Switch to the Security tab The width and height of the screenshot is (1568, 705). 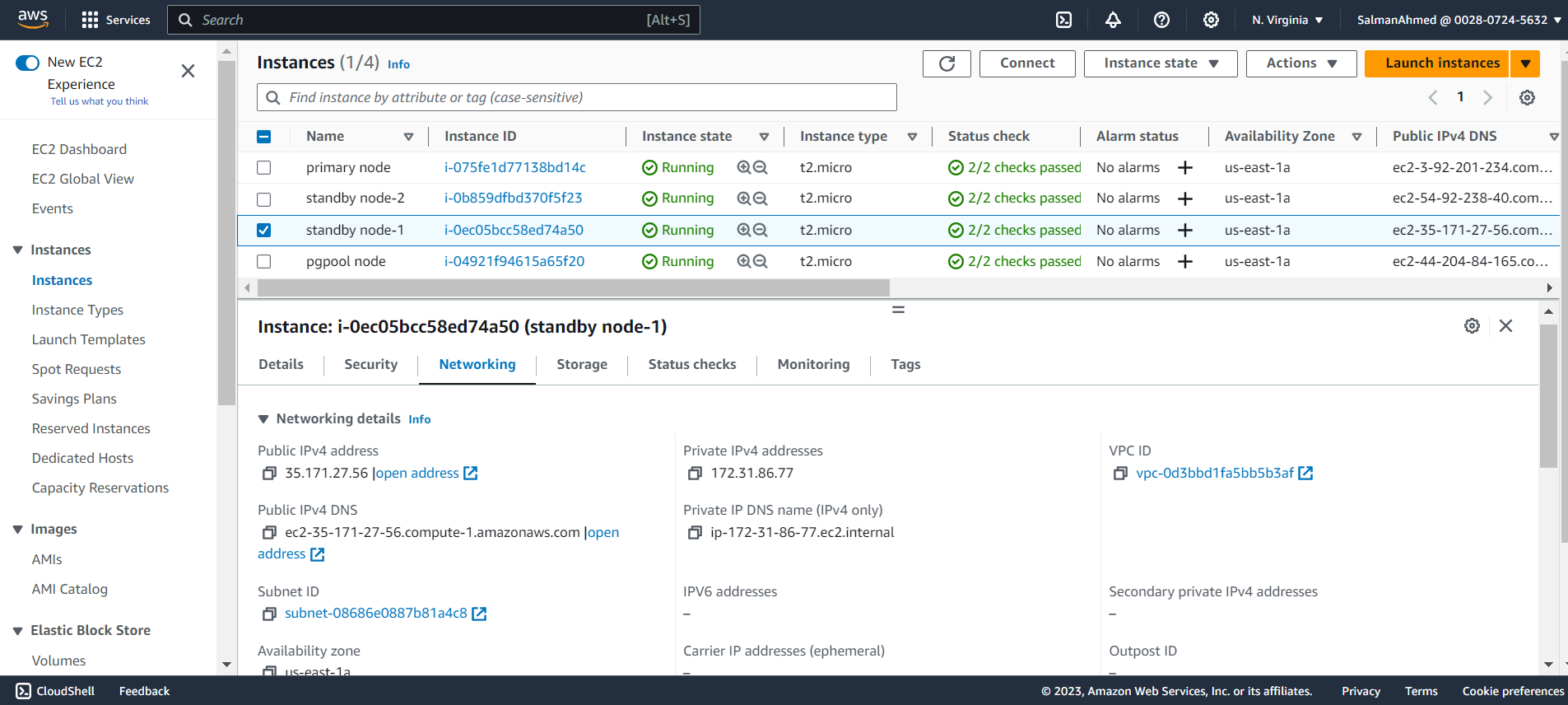[370, 364]
